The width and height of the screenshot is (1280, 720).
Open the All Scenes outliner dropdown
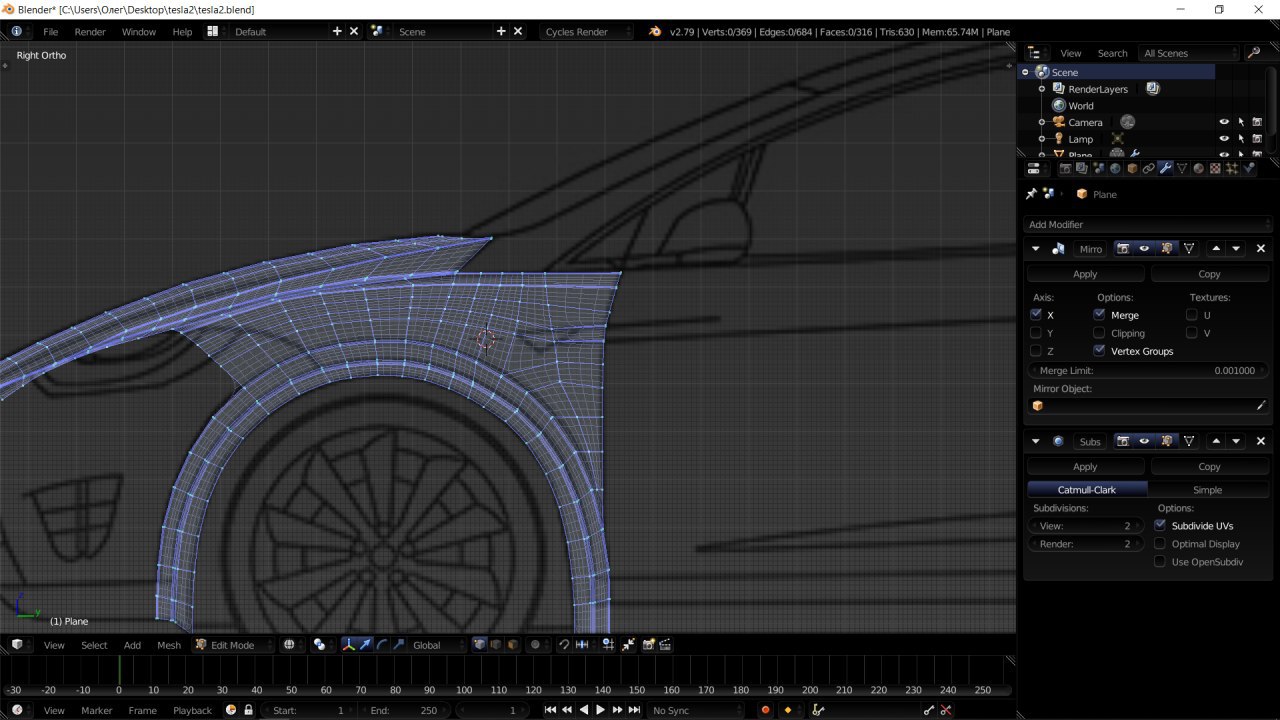coord(1189,53)
